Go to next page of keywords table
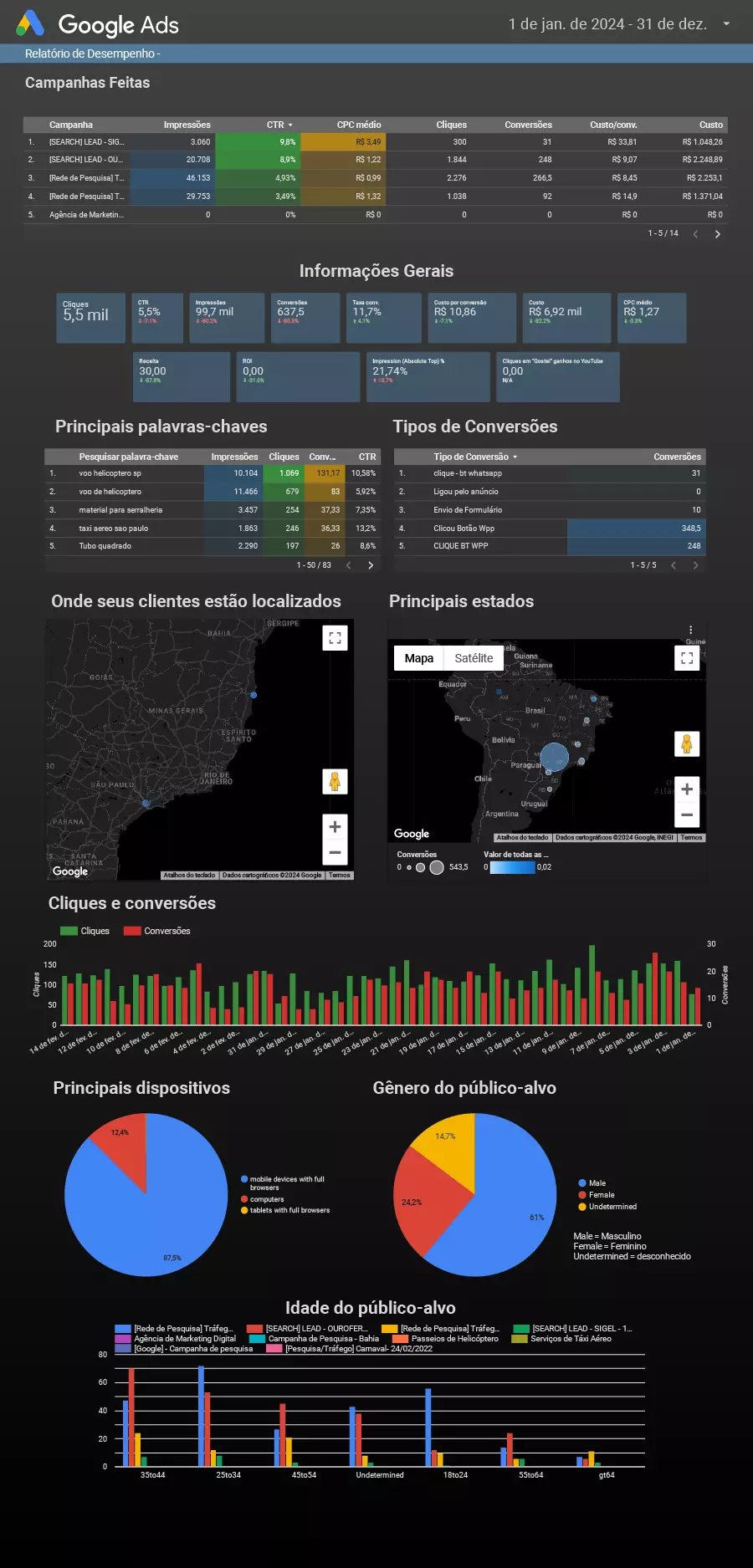The width and height of the screenshot is (753, 1568). [371, 565]
